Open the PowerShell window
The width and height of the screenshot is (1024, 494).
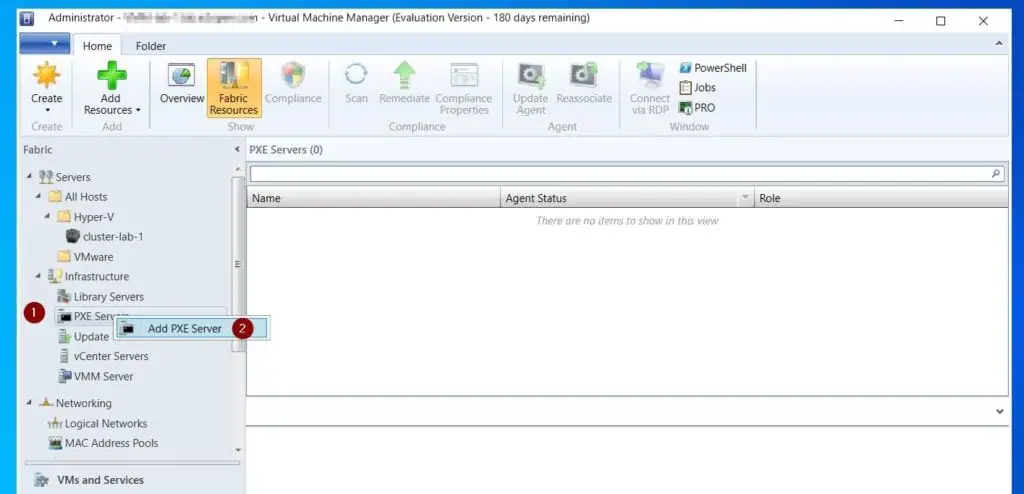coord(712,68)
